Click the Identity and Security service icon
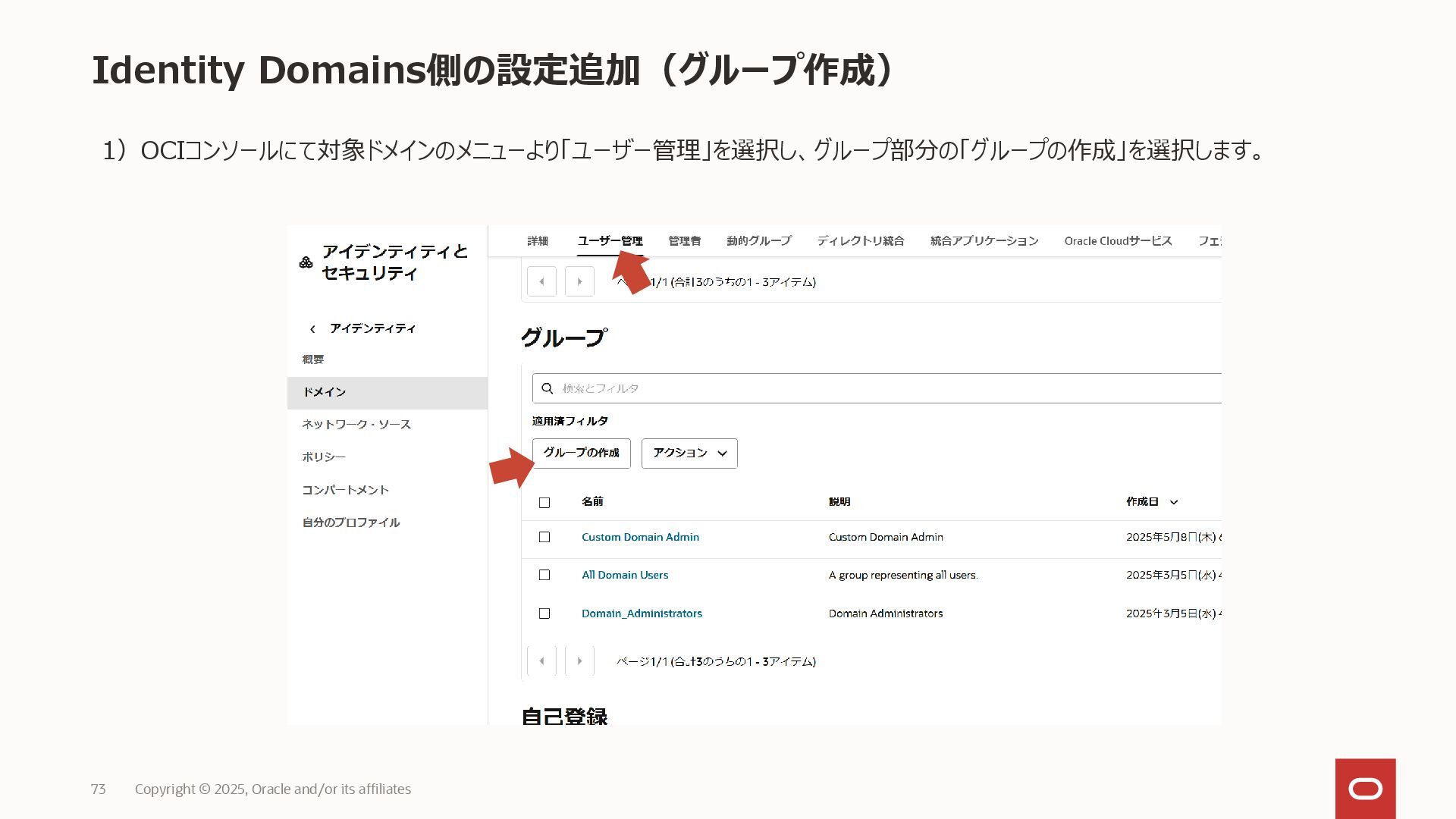The image size is (1456, 819). click(x=306, y=262)
